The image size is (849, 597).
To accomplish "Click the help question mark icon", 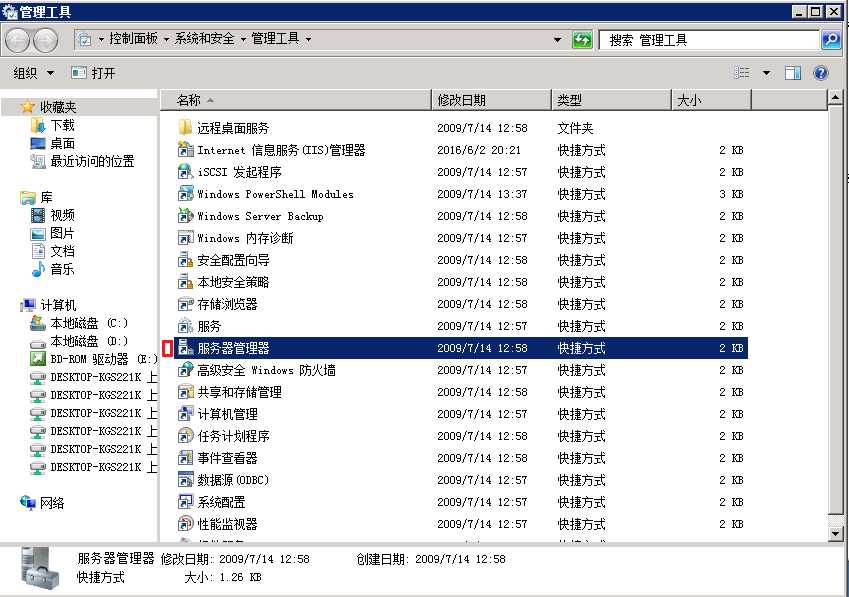I will (821, 73).
